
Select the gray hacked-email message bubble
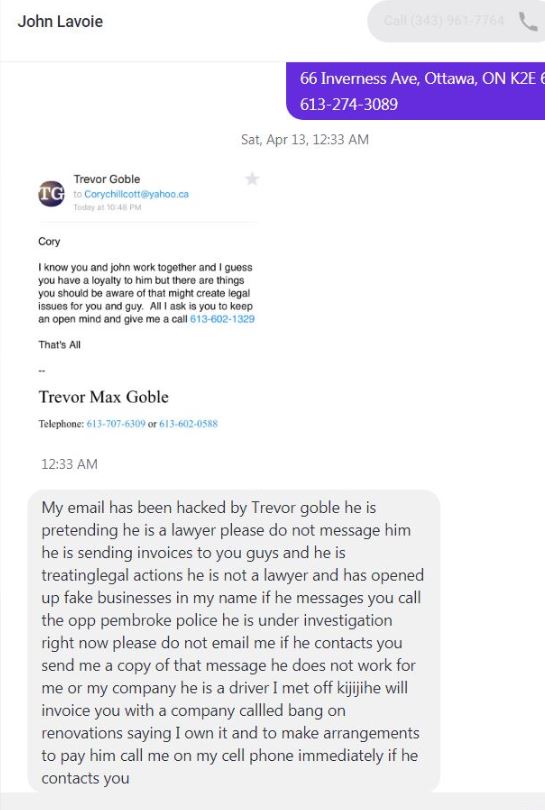[x=233, y=642]
